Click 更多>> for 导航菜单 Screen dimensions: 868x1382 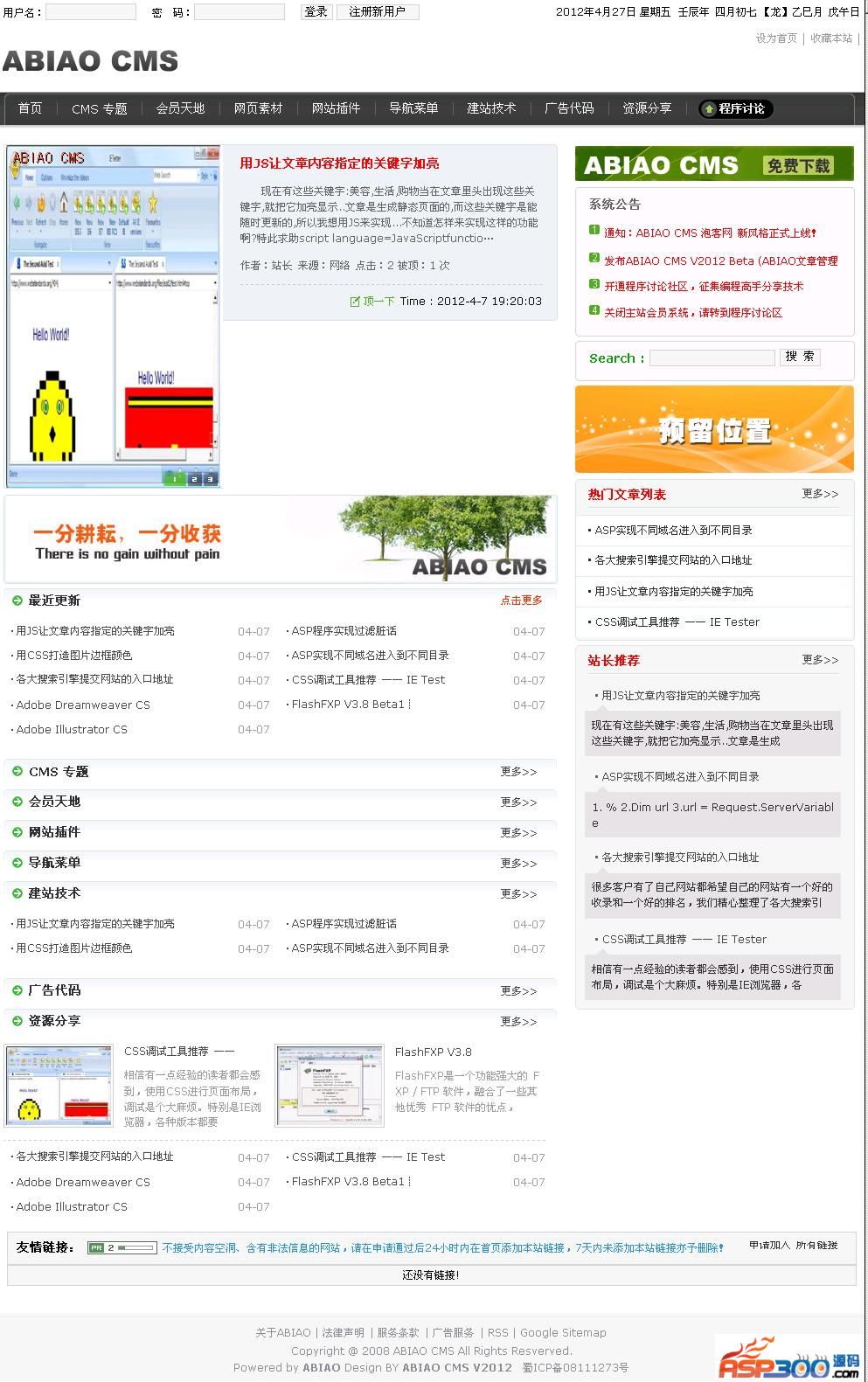click(519, 864)
